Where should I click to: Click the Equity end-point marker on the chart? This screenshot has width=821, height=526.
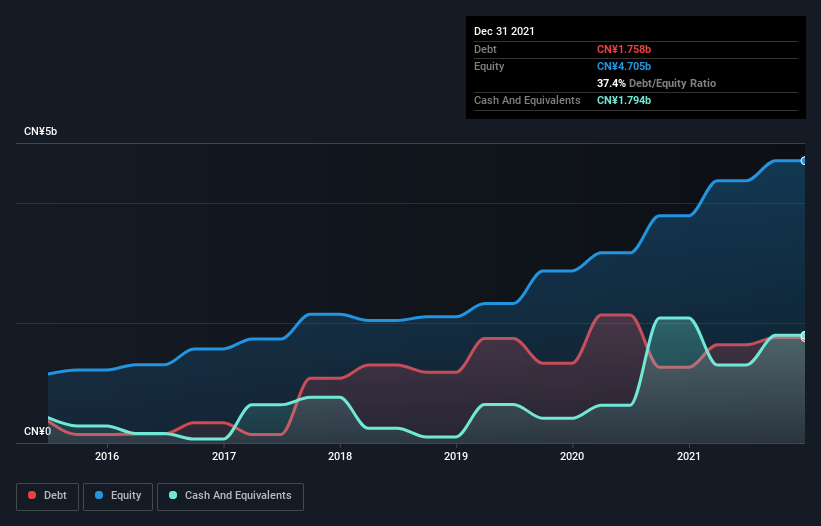(804, 161)
